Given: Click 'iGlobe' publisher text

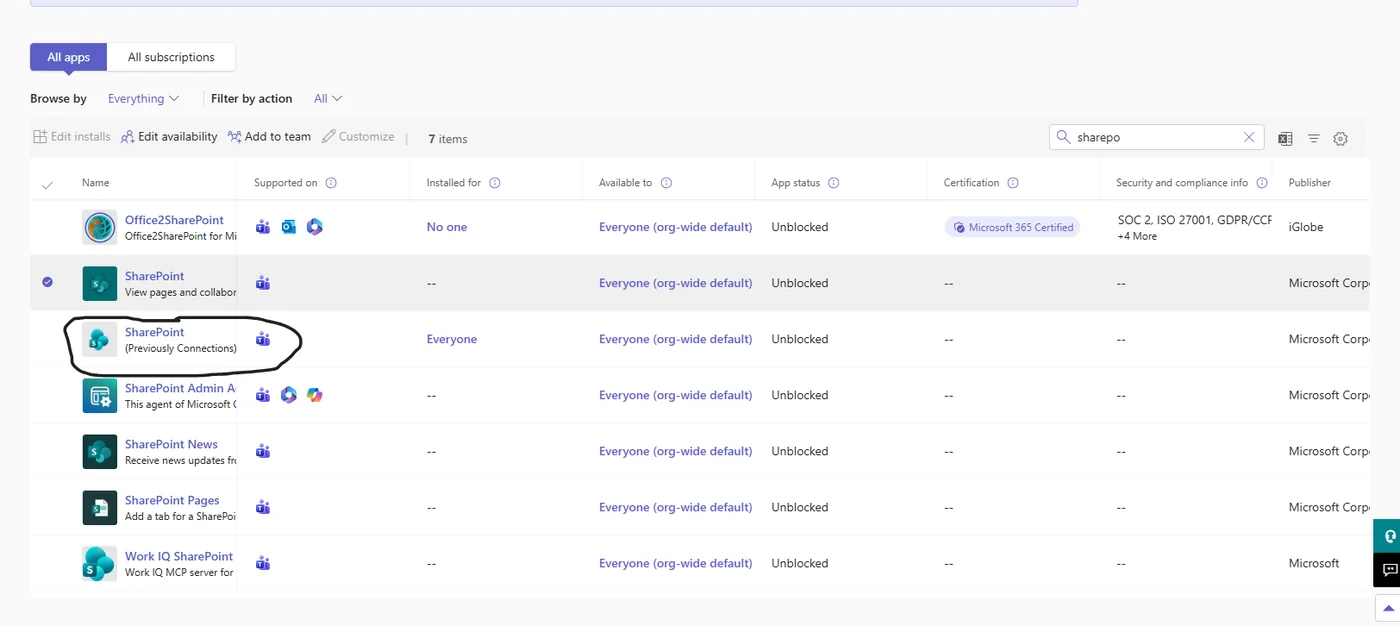Looking at the screenshot, I should (1306, 227).
